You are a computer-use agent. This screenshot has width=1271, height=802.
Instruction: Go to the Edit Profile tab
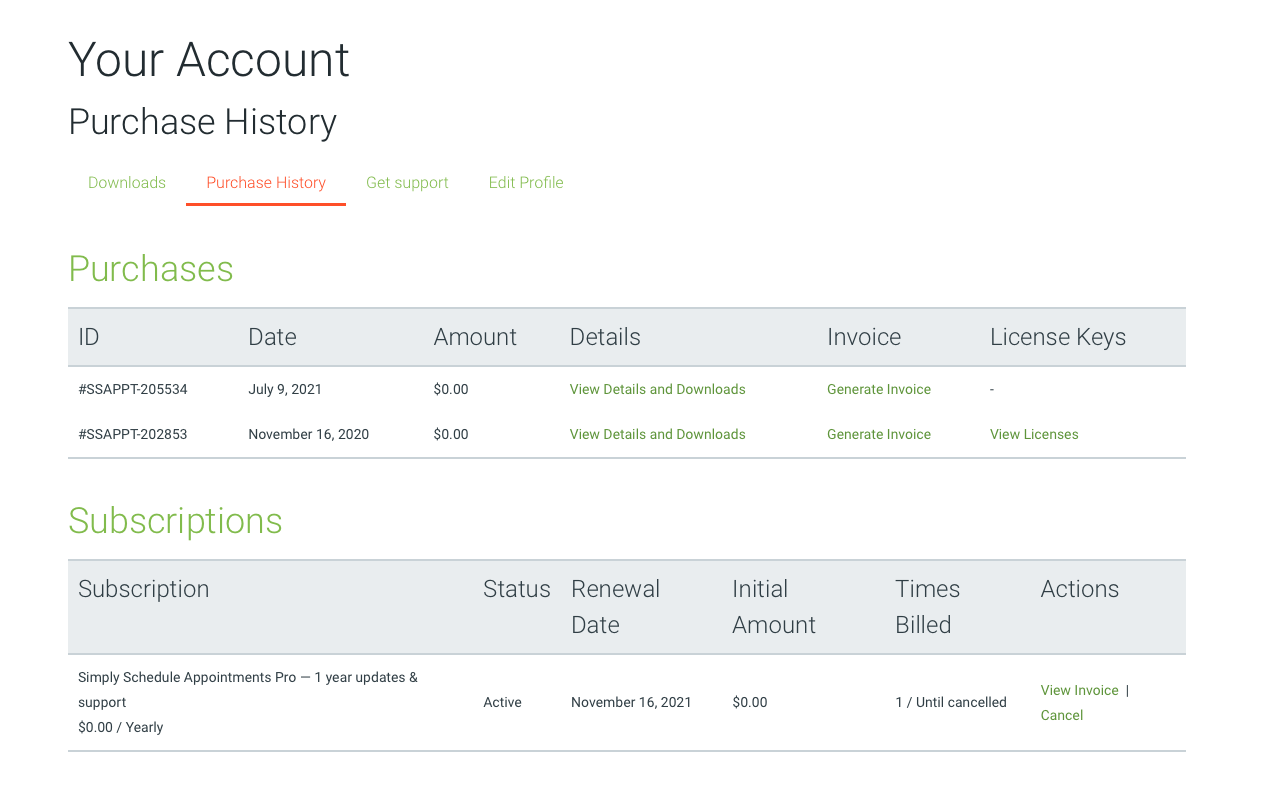coord(526,182)
